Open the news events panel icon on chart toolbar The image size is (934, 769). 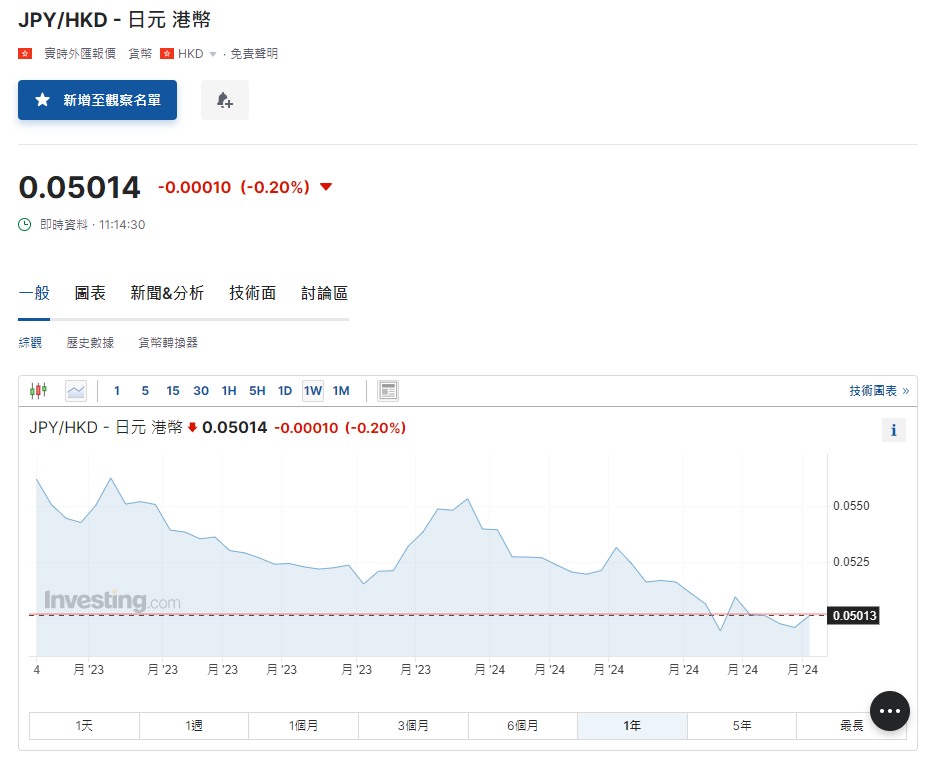pos(388,390)
